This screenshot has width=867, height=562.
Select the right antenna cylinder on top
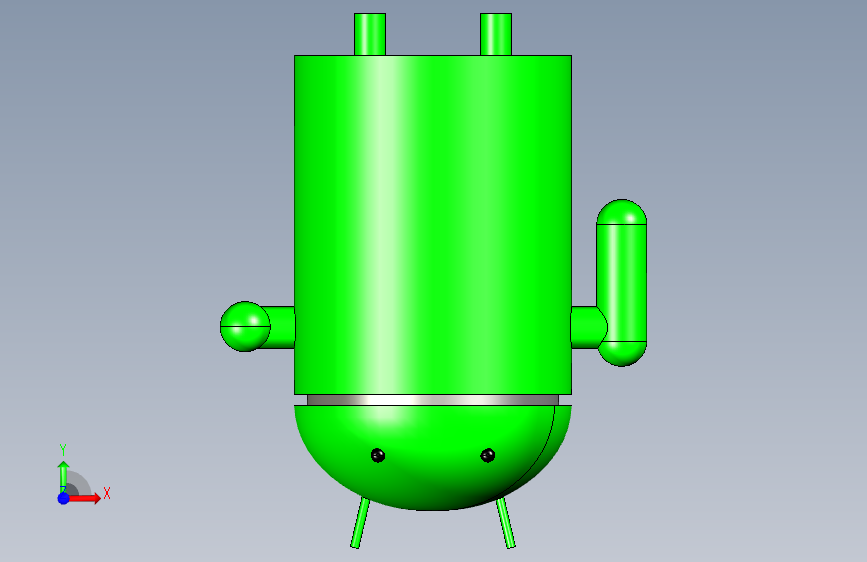(495, 34)
